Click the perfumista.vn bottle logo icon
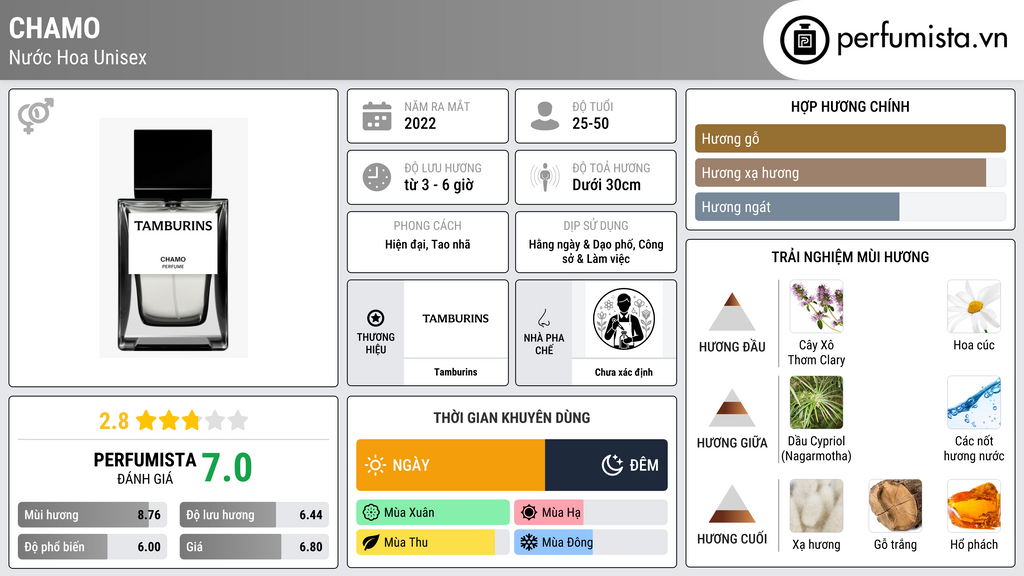This screenshot has width=1024, height=576. (x=804, y=40)
